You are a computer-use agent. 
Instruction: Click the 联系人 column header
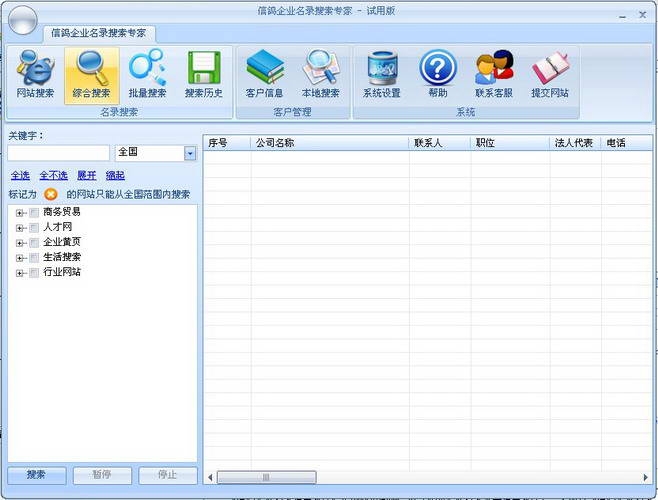click(x=439, y=143)
